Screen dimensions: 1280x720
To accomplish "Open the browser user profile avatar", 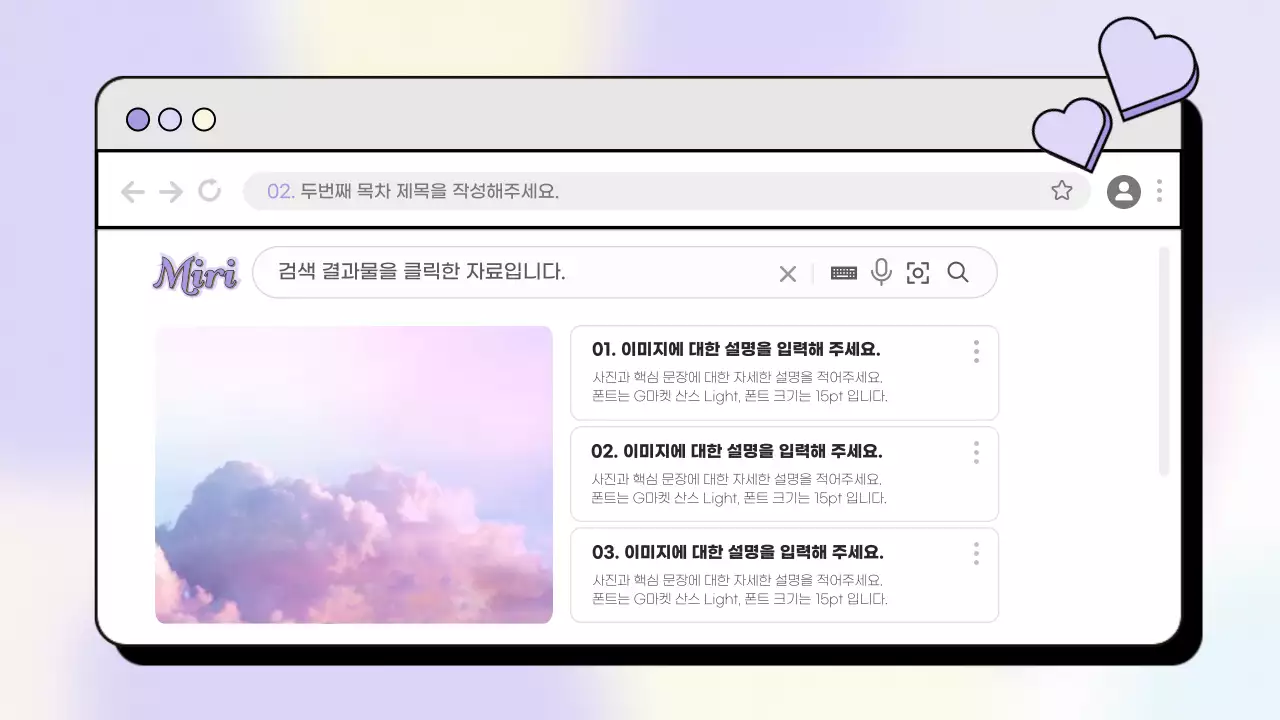I will click(1123, 190).
